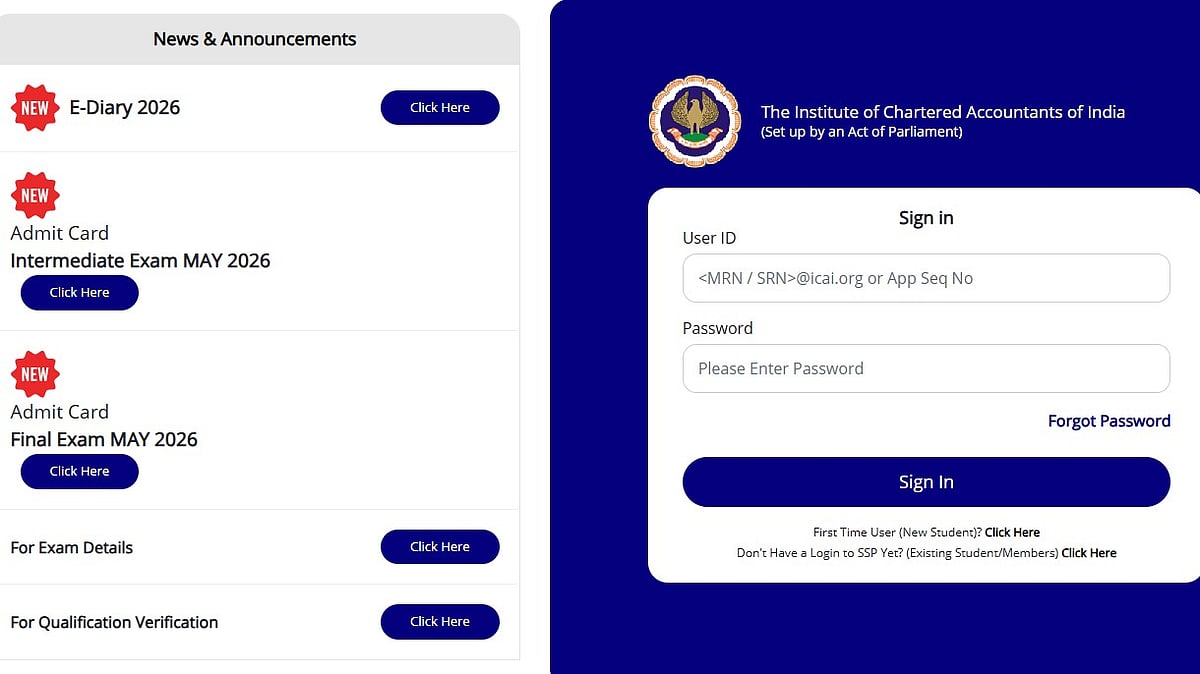Select the E-Diary 2026 announcement title

125,108
